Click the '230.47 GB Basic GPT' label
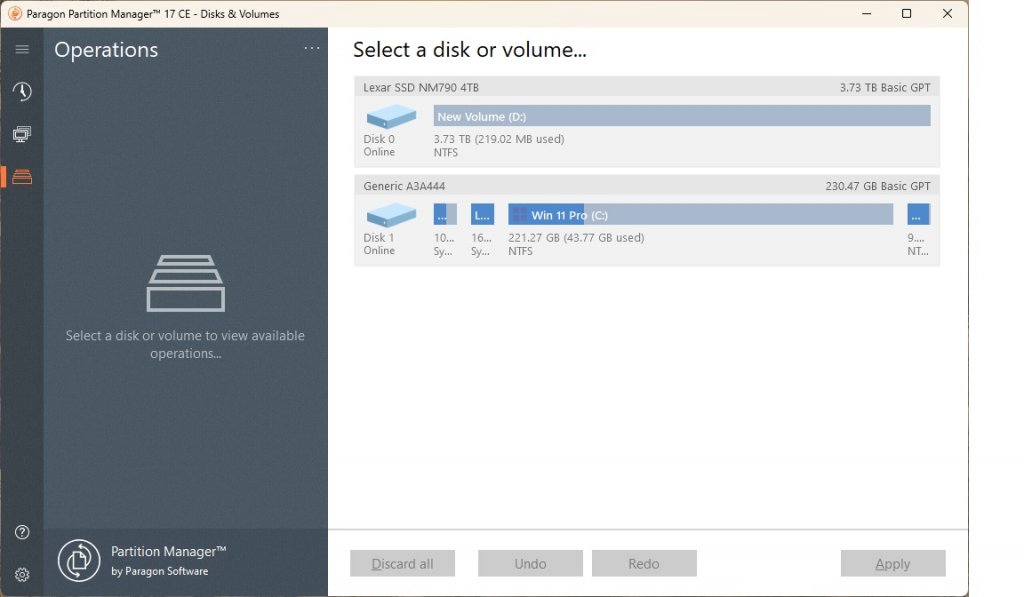 pyautogui.click(x=878, y=186)
